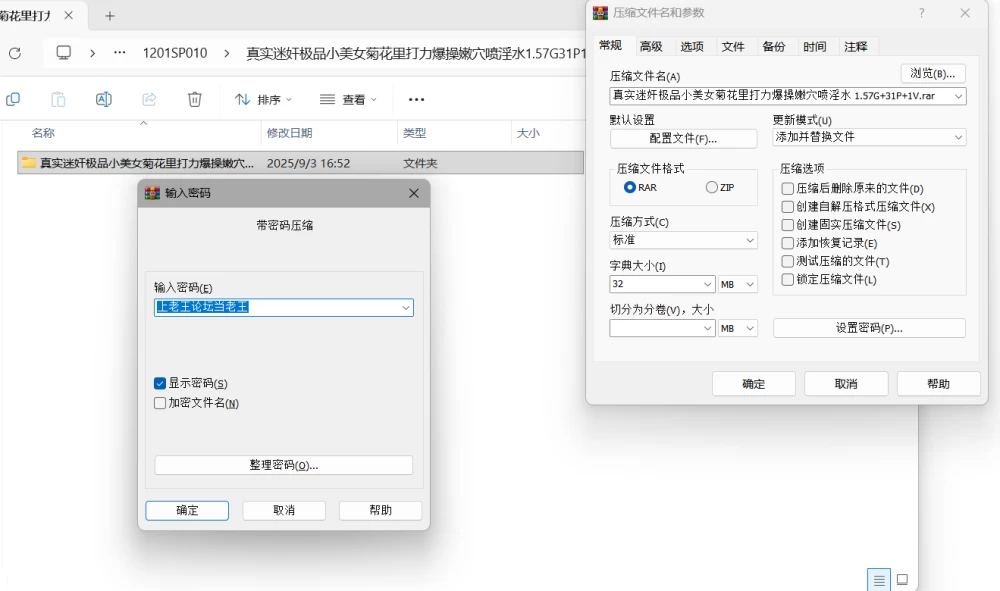Open the See more ellipsis in Explorer toolbar
The height and width of the screenshot is (591, 1000).
416,99
